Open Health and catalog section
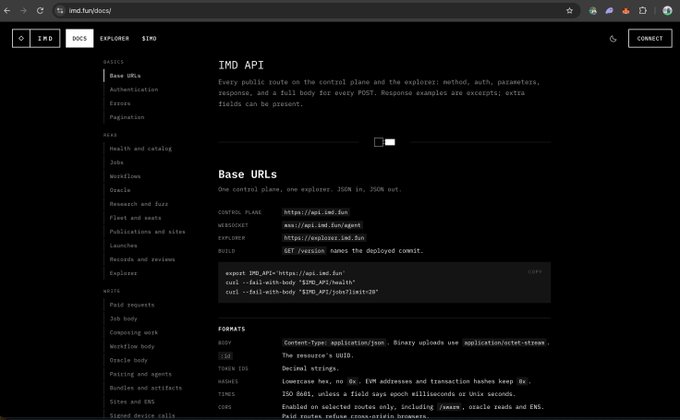 [141, 148]
